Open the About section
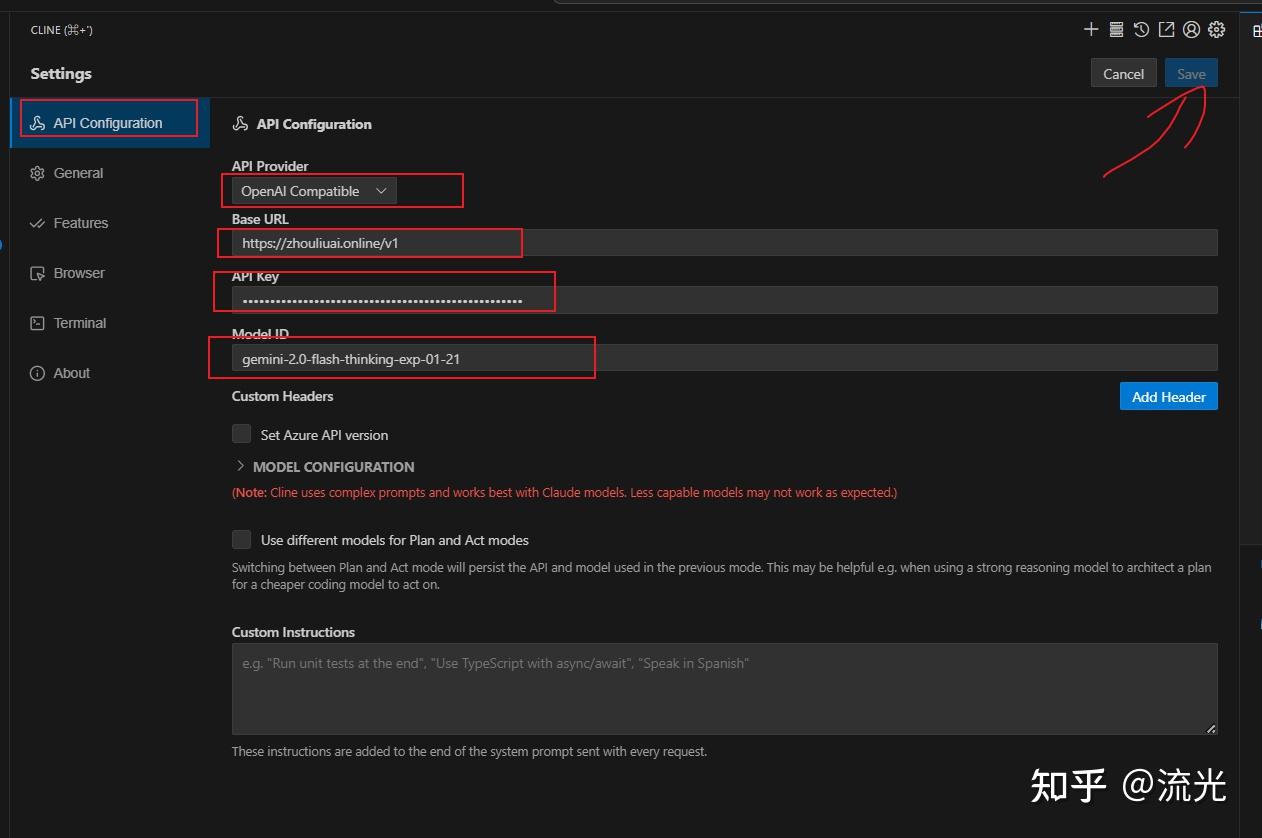1262x838 pixels. pos(71,373)
